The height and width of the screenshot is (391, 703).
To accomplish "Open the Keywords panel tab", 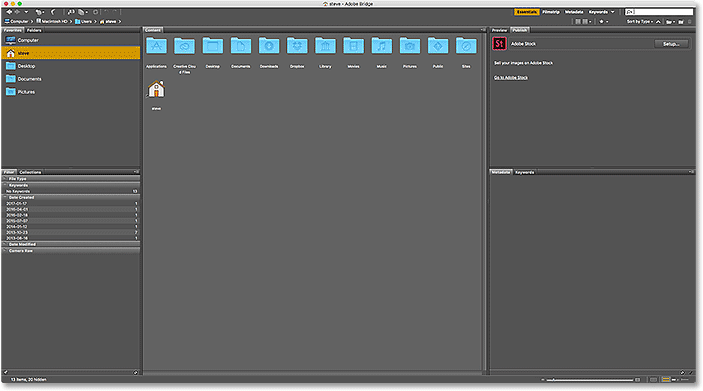I will (x=525, y=172).
